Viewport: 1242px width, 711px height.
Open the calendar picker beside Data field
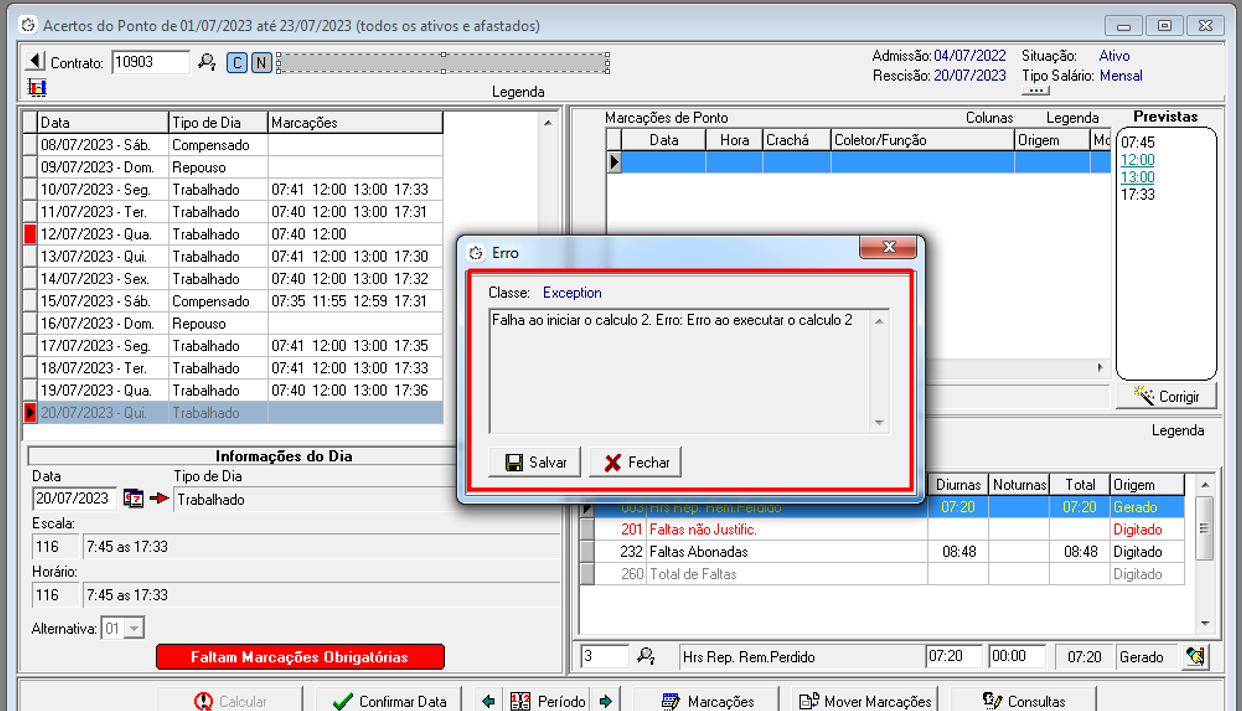coord(133,498)
